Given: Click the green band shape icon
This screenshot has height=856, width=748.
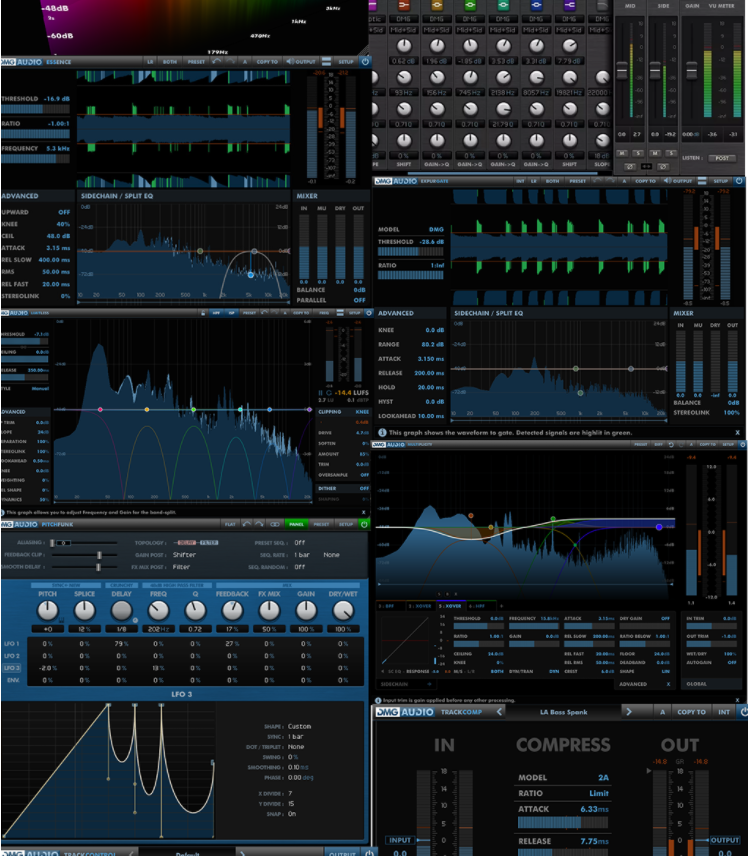Looking at the screenshot, I should tap(470, 5).
